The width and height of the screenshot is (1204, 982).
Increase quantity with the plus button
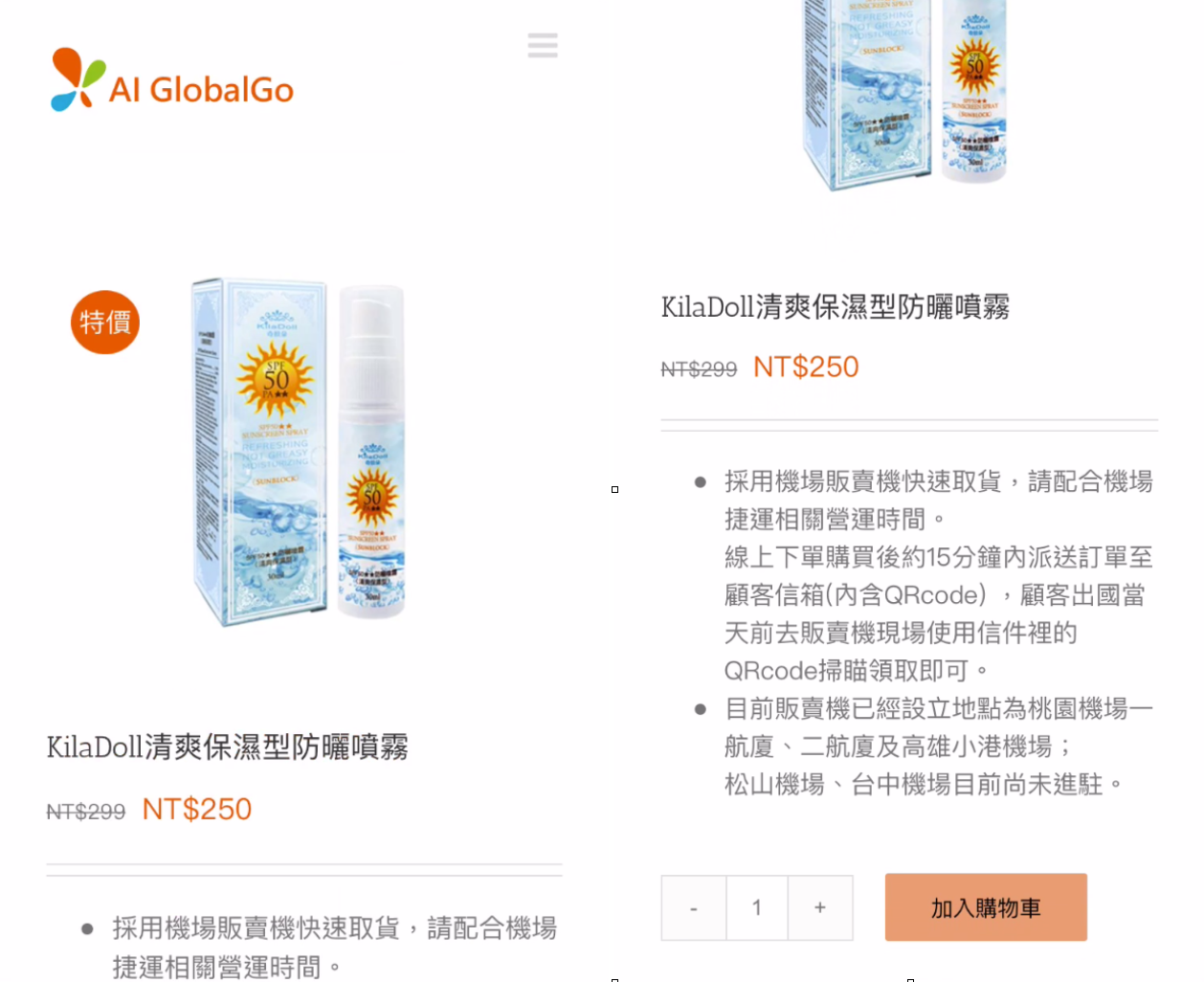click(x=820, y=907)
